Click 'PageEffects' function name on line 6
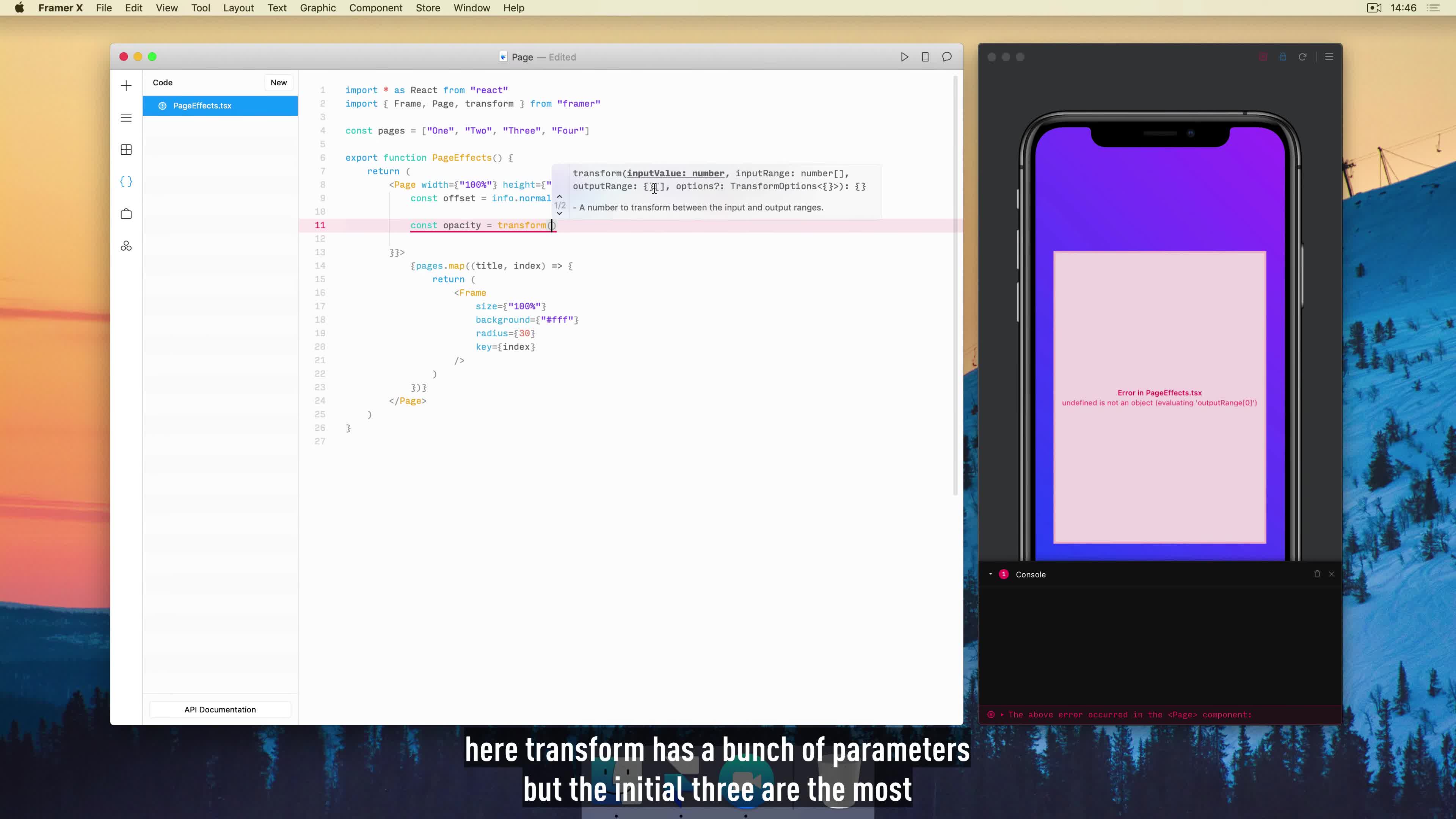The height and width of the screenshot is (819, 1456). (x=462, y=158)
